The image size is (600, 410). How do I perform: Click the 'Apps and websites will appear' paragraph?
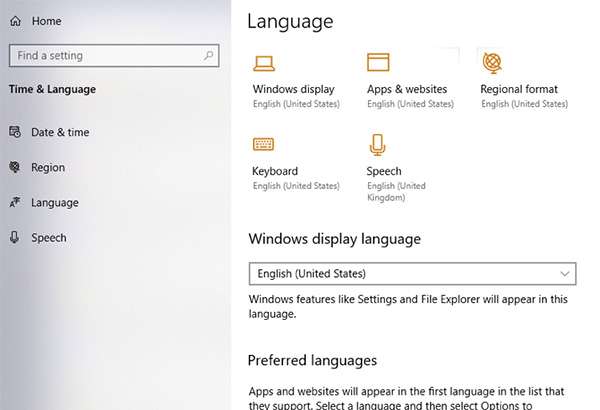pyautogui.click(x=406, y=398)
